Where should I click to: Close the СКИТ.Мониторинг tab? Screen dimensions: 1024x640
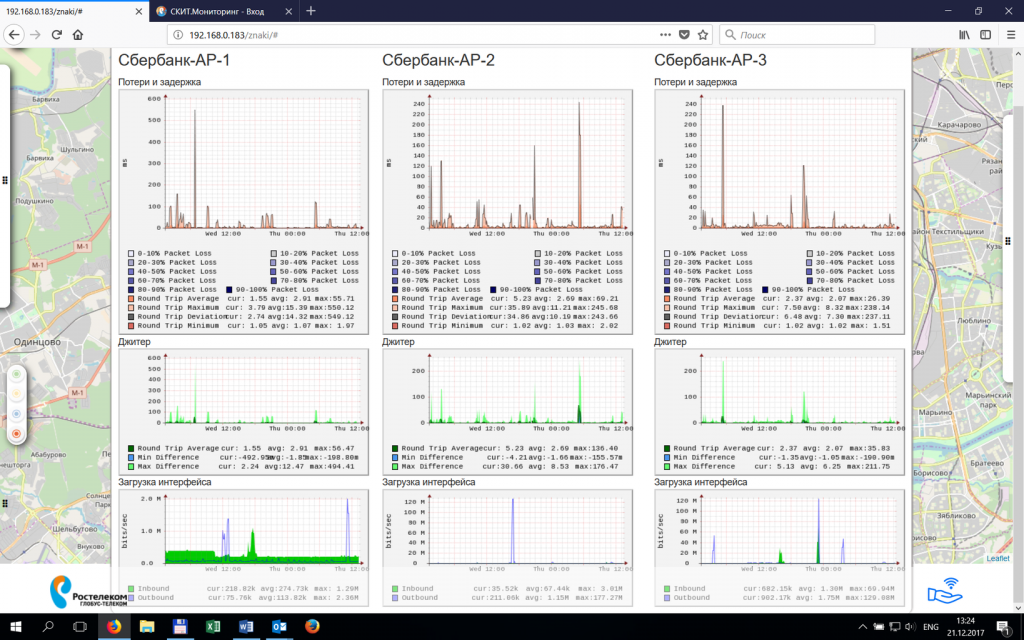pos(289,12)
